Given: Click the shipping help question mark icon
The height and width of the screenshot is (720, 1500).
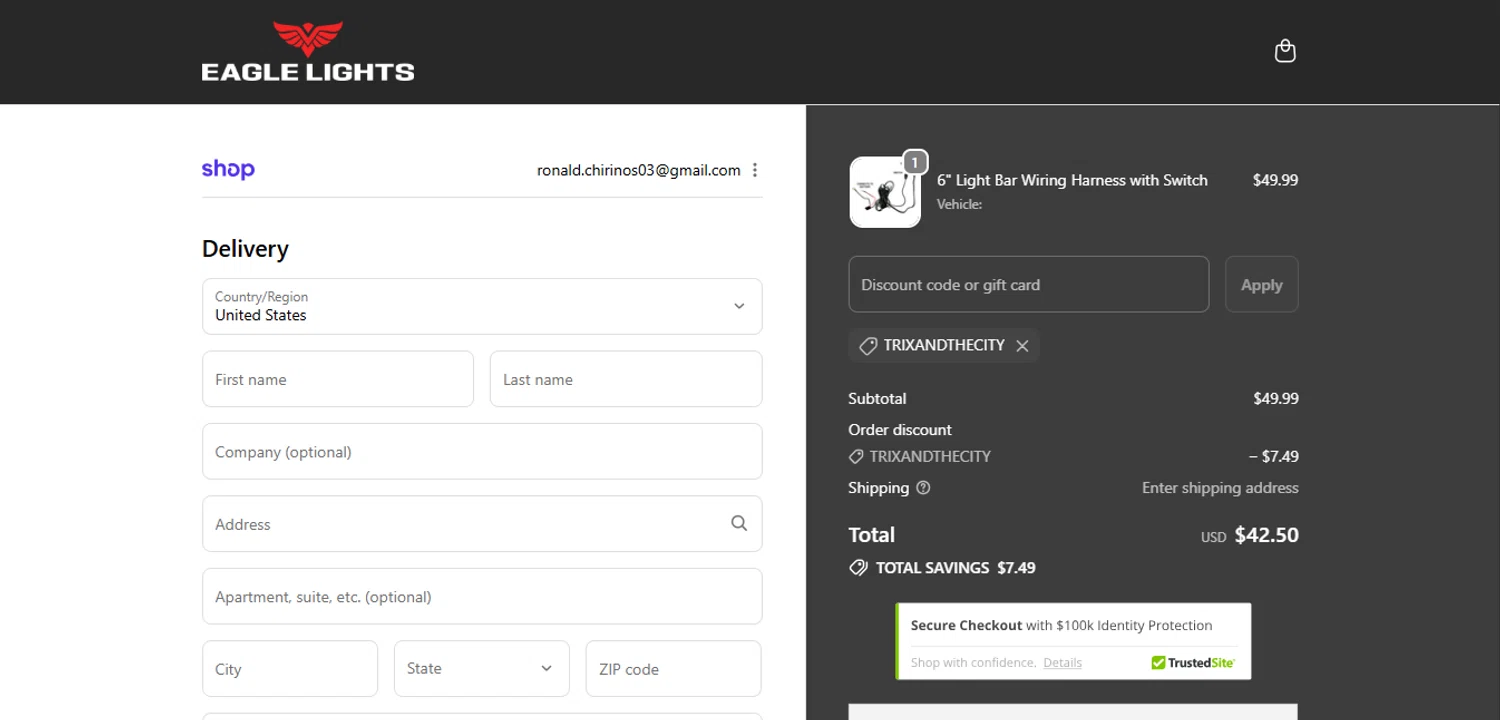Looking at the screenshot, I should click(x=923, y=488).
